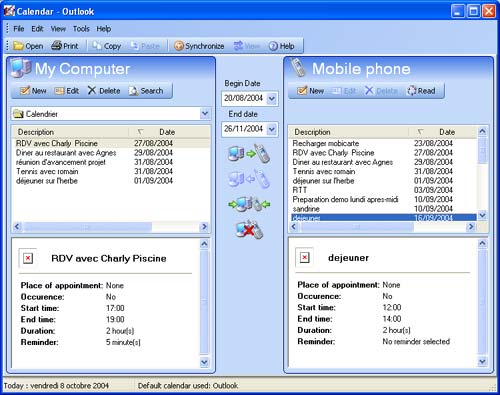Sort mobile list by Date column header
The width and height of the screenshot is (500, 395).
[447, 132]
